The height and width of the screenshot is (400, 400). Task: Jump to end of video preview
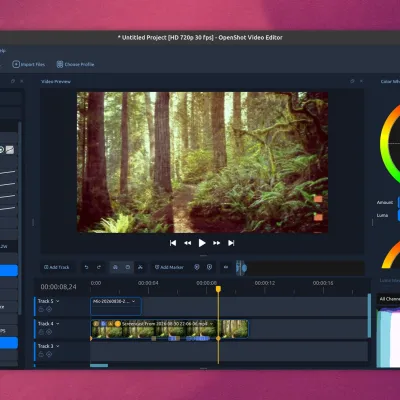pos(231,243)
